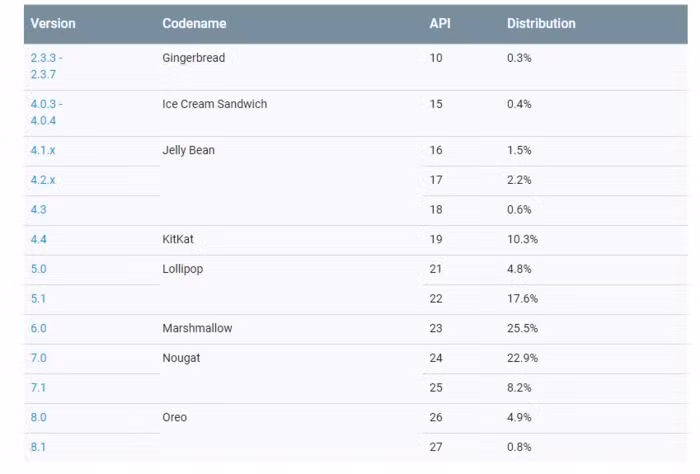Click the 5.0 Lollipop version link
This screenshot has height=474, width=700.
click(39, 269)
